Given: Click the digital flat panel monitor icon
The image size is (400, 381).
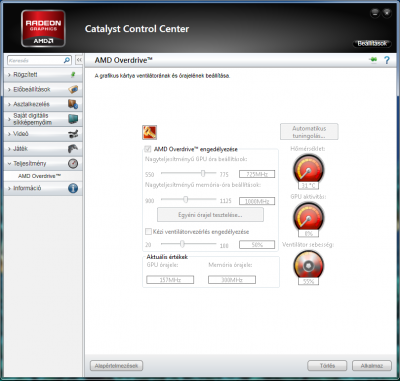Looking at the screenshot, I should 73,119.
